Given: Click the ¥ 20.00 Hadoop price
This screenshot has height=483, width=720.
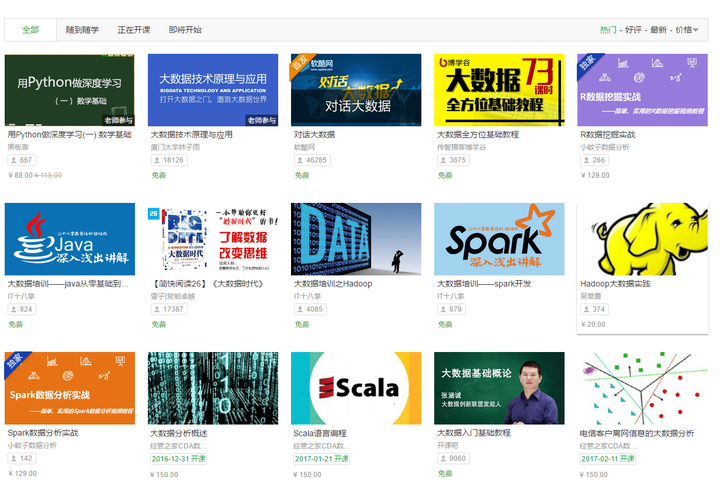Looking at the screenshot, I should (593, 325).
